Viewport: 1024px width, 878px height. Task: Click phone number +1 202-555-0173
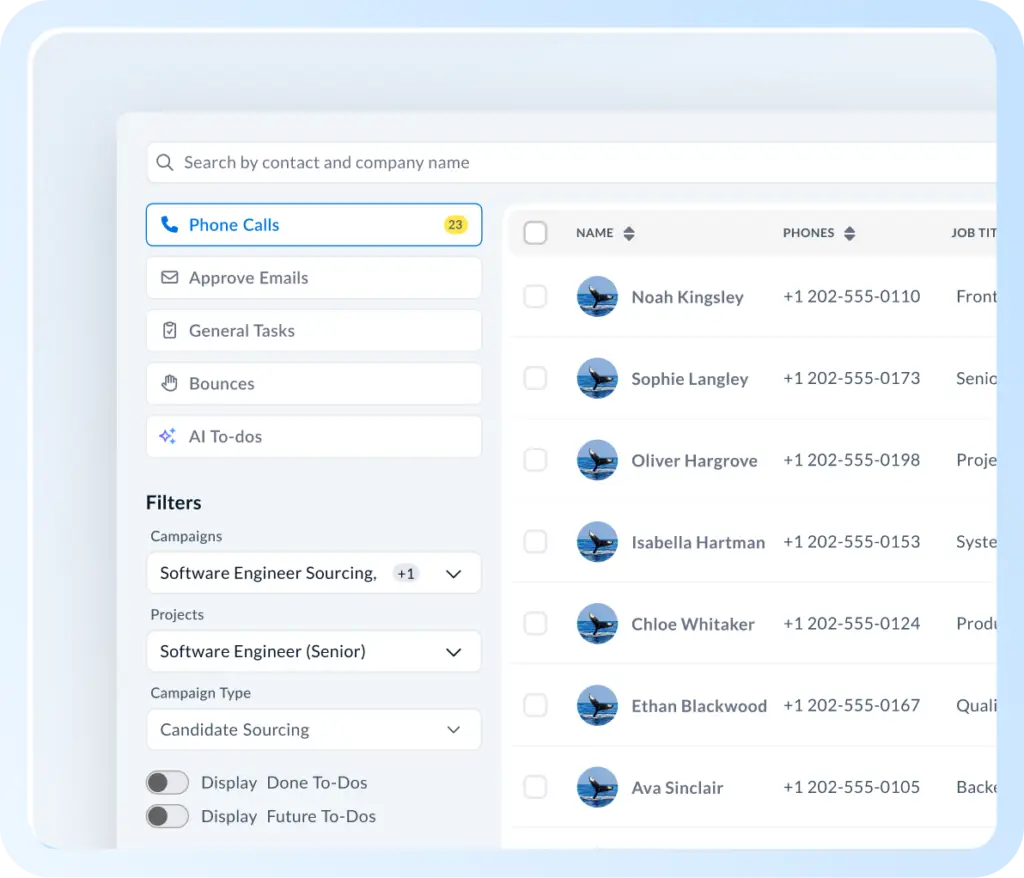[852, 378]
